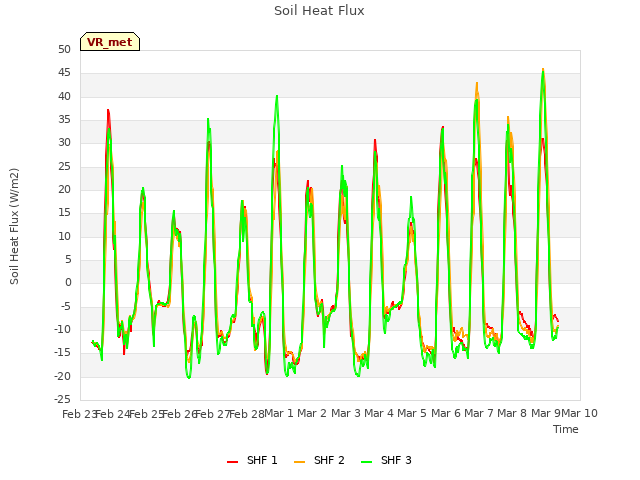Click the SHF 2 legend entry
Image resolution: width=640 pixels, height=480 pixels.
pos(319,460)
